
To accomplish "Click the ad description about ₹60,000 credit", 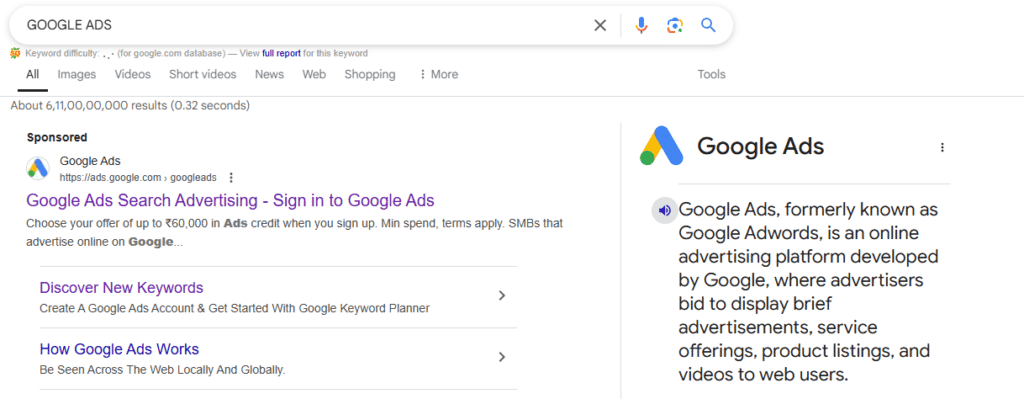I will click(x=295, y=232).
